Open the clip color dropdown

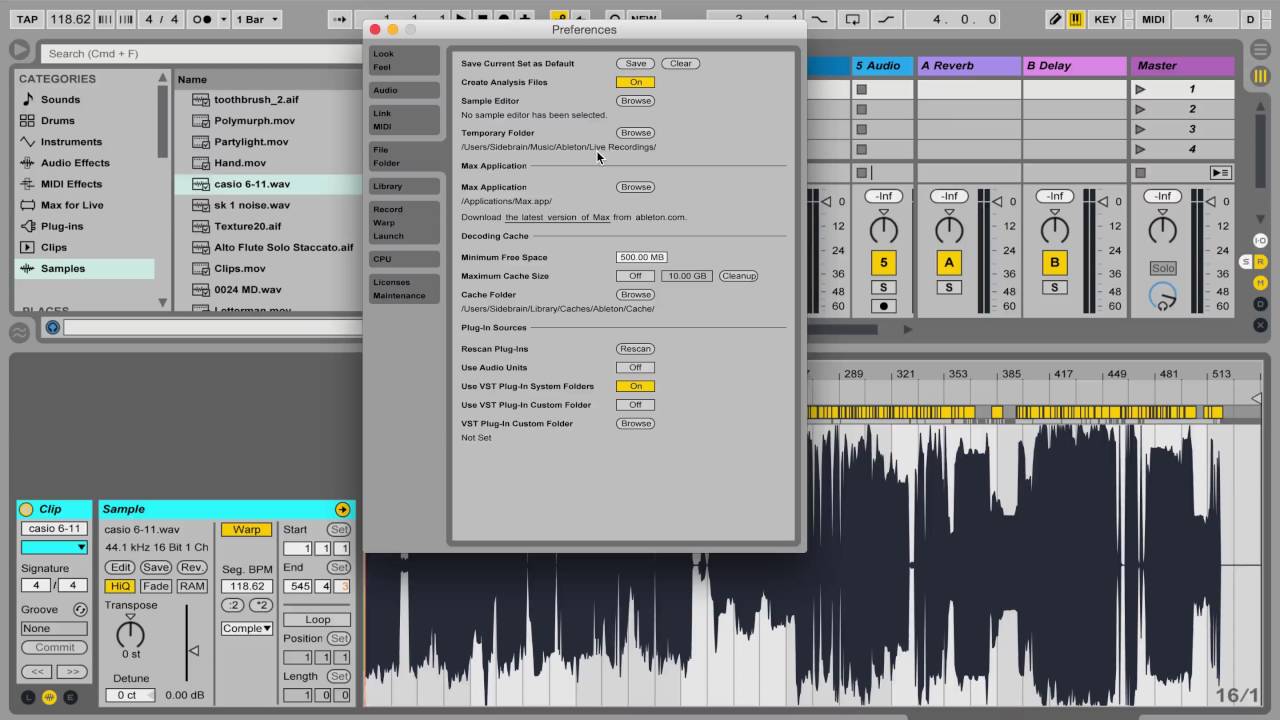[55, 547]
